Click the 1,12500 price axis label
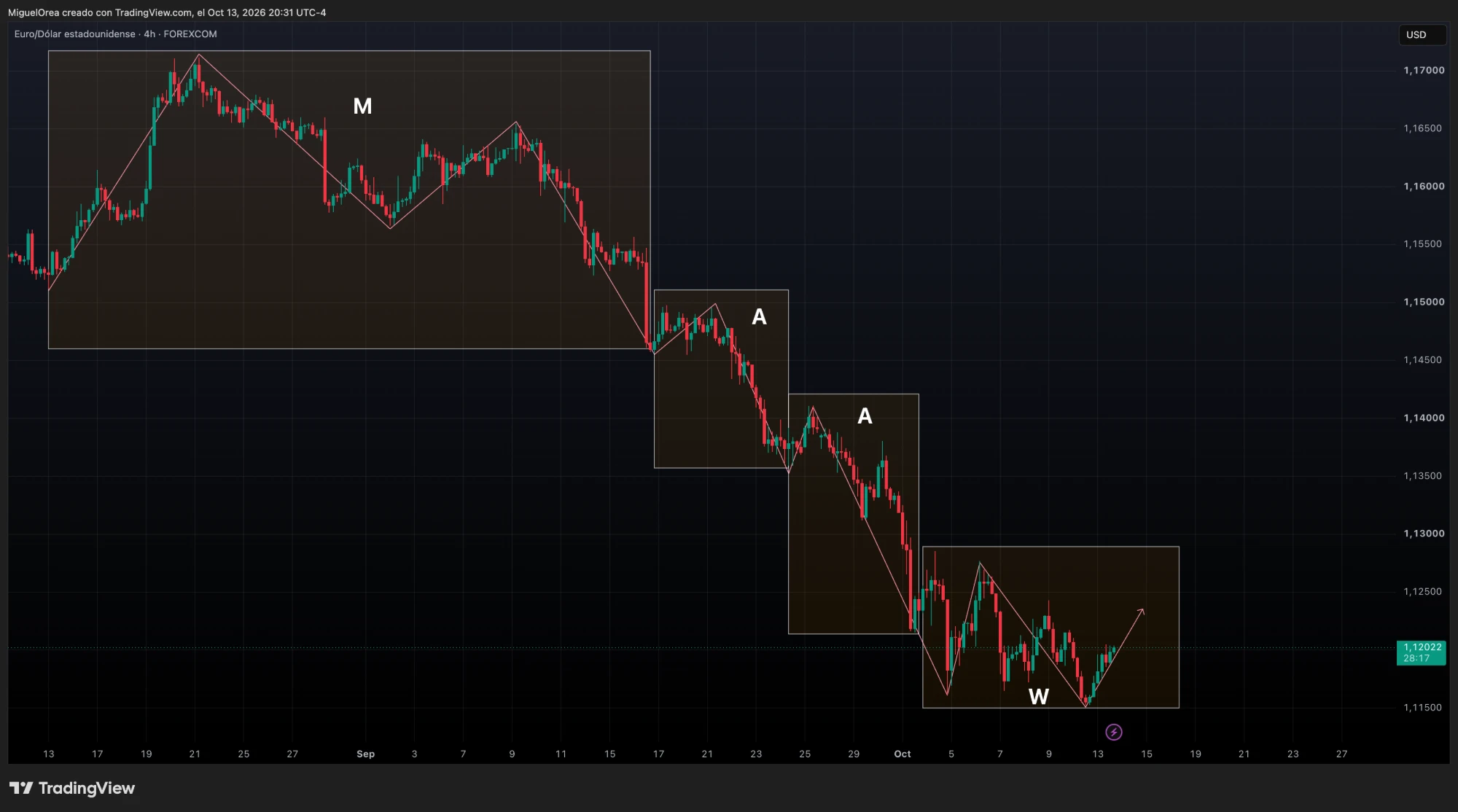 (1422, 591)
